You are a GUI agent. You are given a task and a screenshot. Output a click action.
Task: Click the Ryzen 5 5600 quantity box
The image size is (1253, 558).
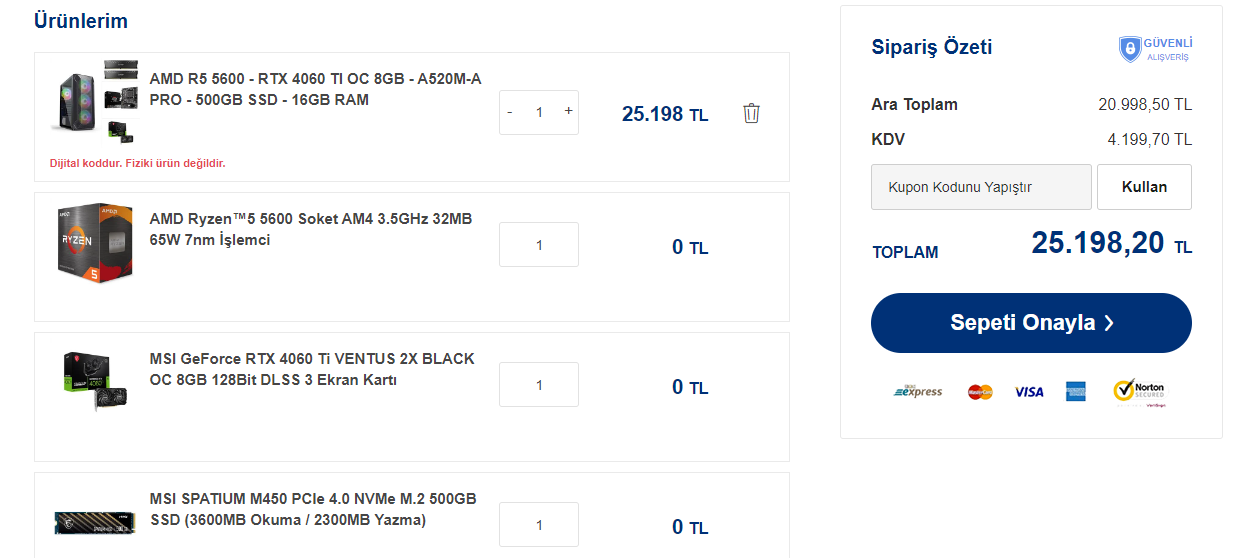pyautogui.click(x=539, y=245)
